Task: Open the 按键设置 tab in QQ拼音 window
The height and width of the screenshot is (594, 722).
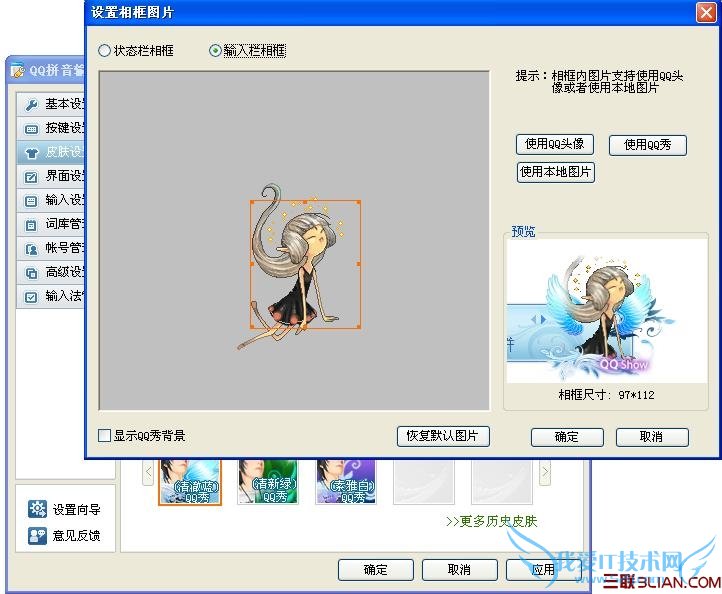Action: point(51,128)
